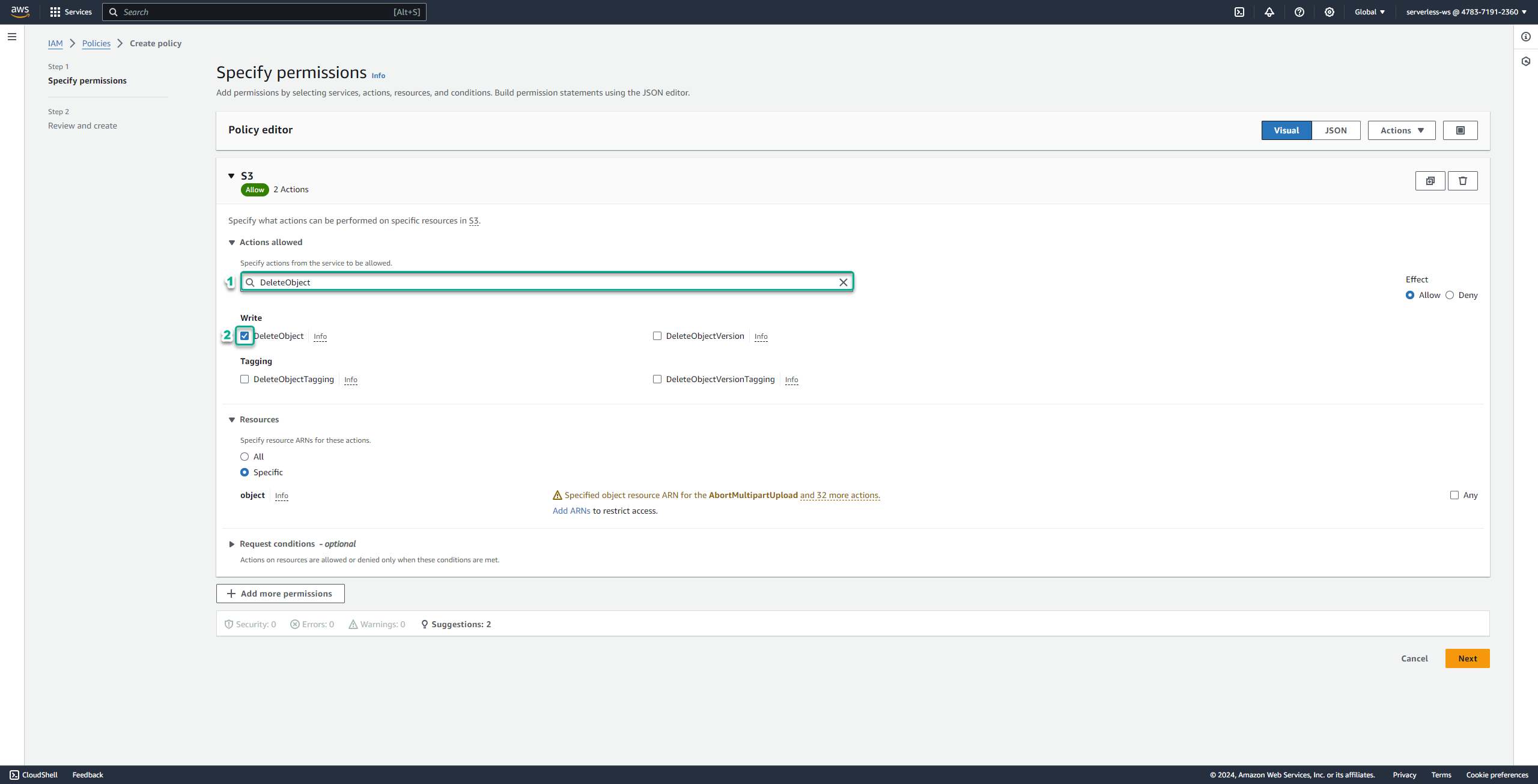The width and height of the screenshot is (1538, 784).
Task: Check the DeleteObjectTagging checkbox
Action: 245,379
